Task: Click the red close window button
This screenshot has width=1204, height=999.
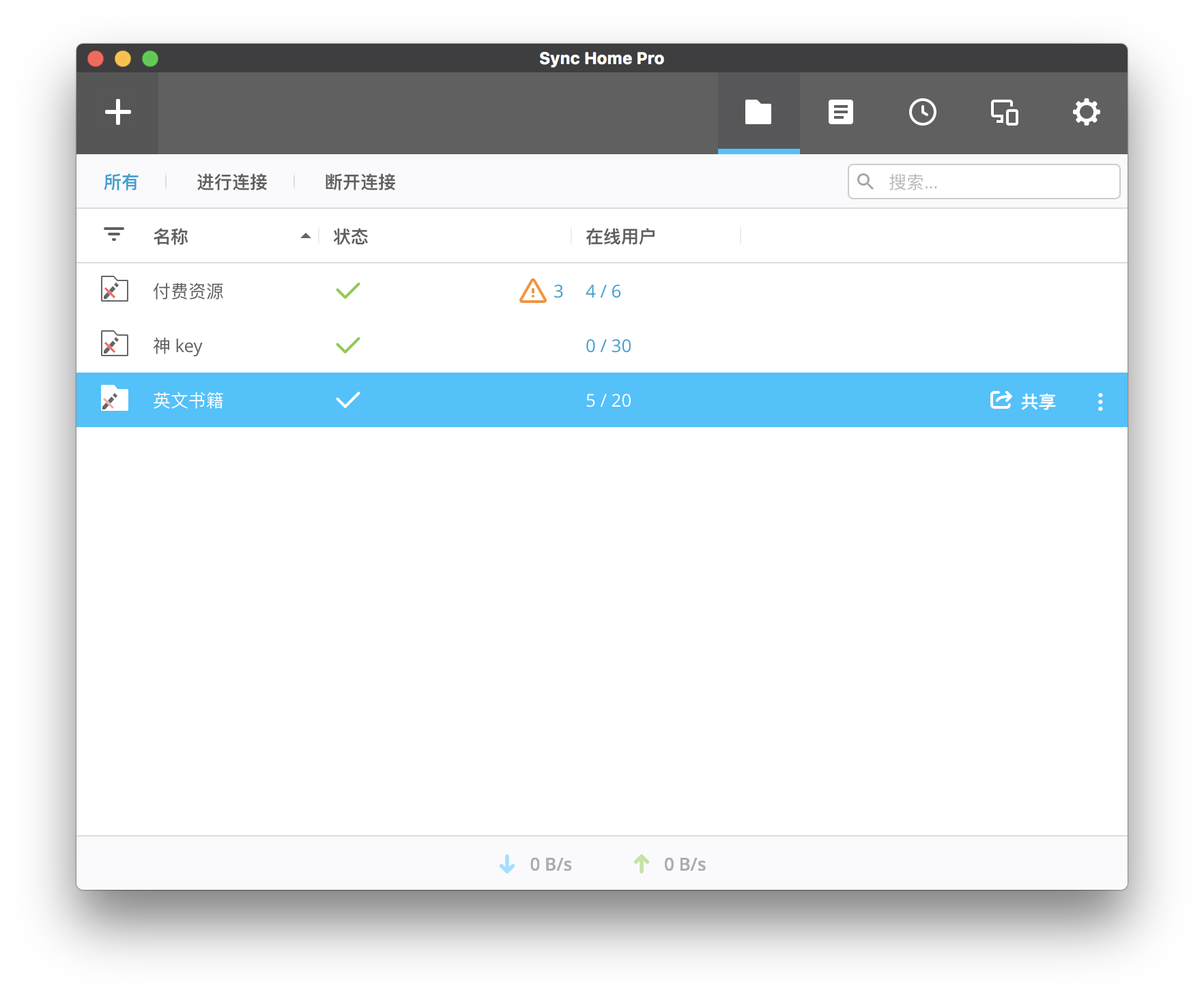Action: click(96, 59)
